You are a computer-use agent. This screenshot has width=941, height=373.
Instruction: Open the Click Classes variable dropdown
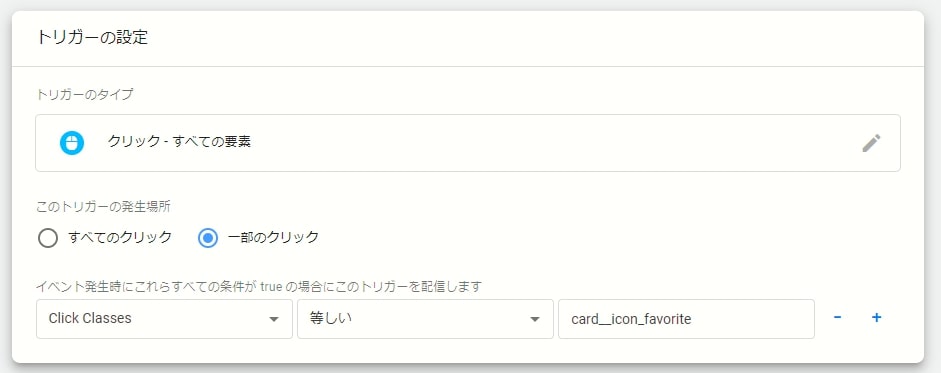[x=164, y=318]
